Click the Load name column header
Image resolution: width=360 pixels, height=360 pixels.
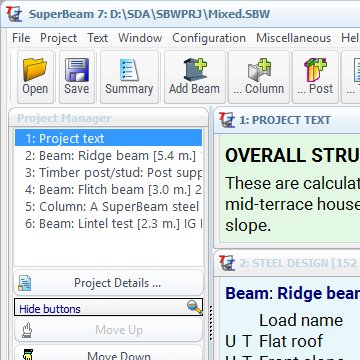point(301,320)
